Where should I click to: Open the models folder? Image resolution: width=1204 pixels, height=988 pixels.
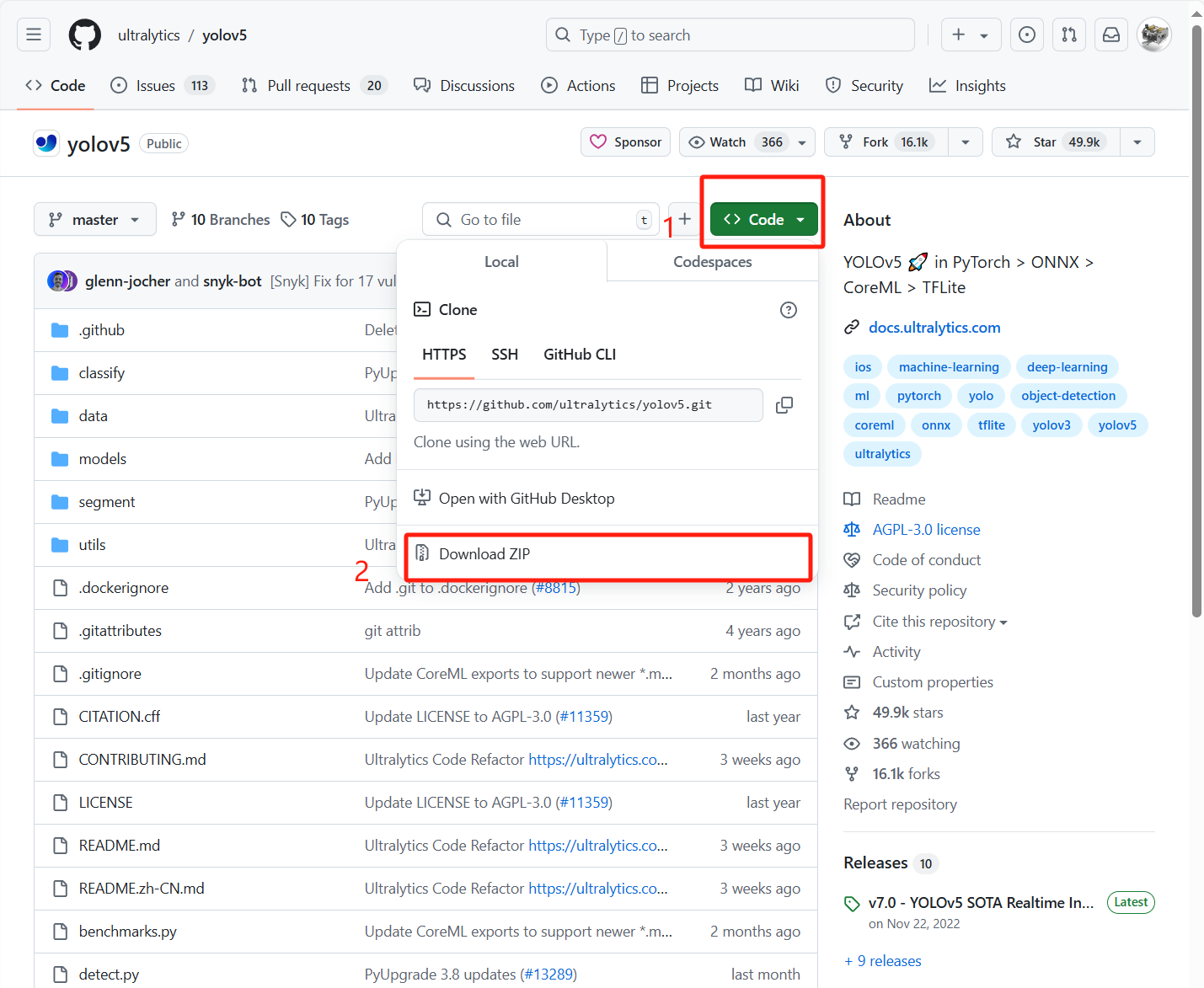(103, 459)
